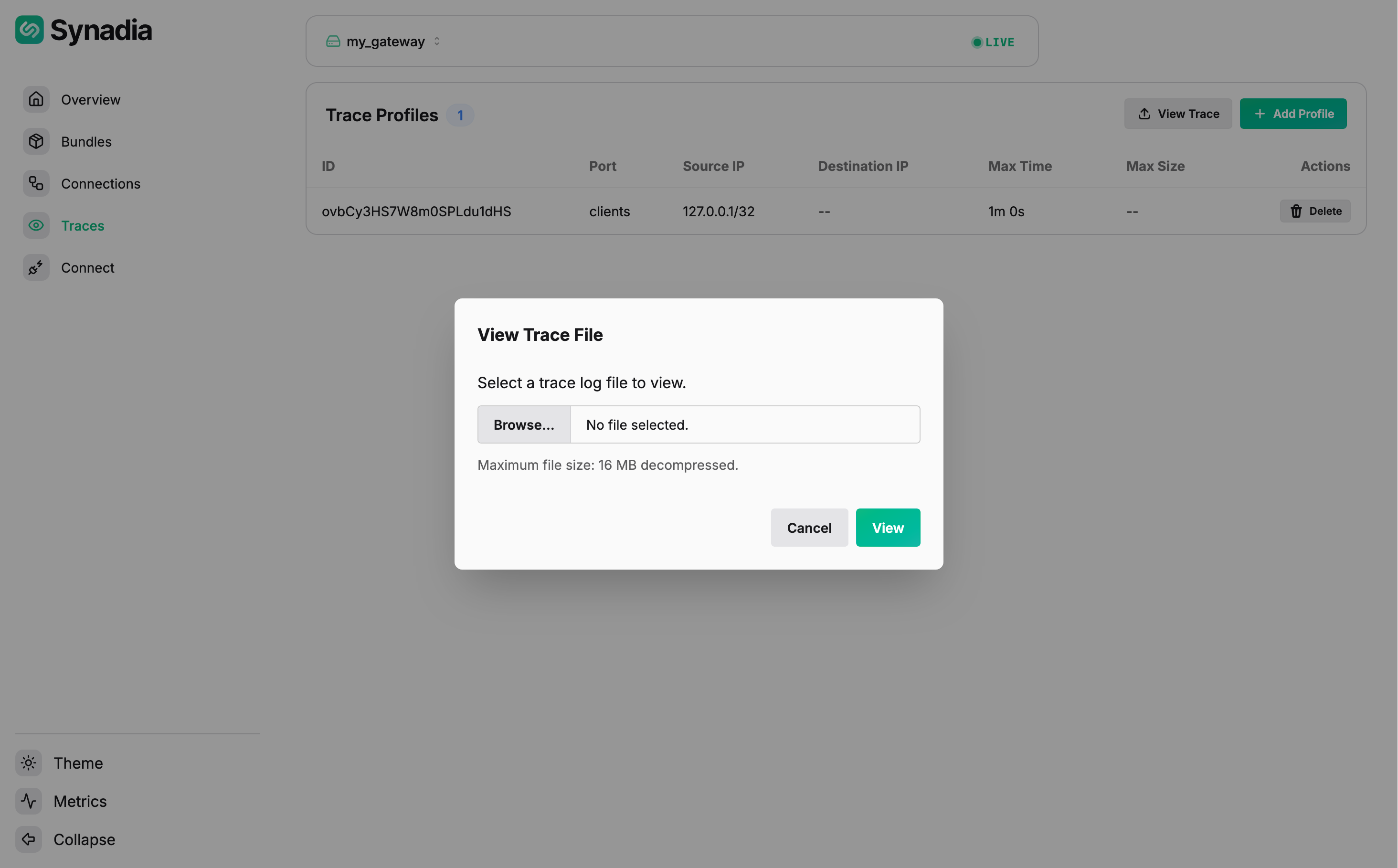The width and height of the screenshot is (1398, 868).
Task: Click the Synadia logo icon
Action: click(29, 30)
